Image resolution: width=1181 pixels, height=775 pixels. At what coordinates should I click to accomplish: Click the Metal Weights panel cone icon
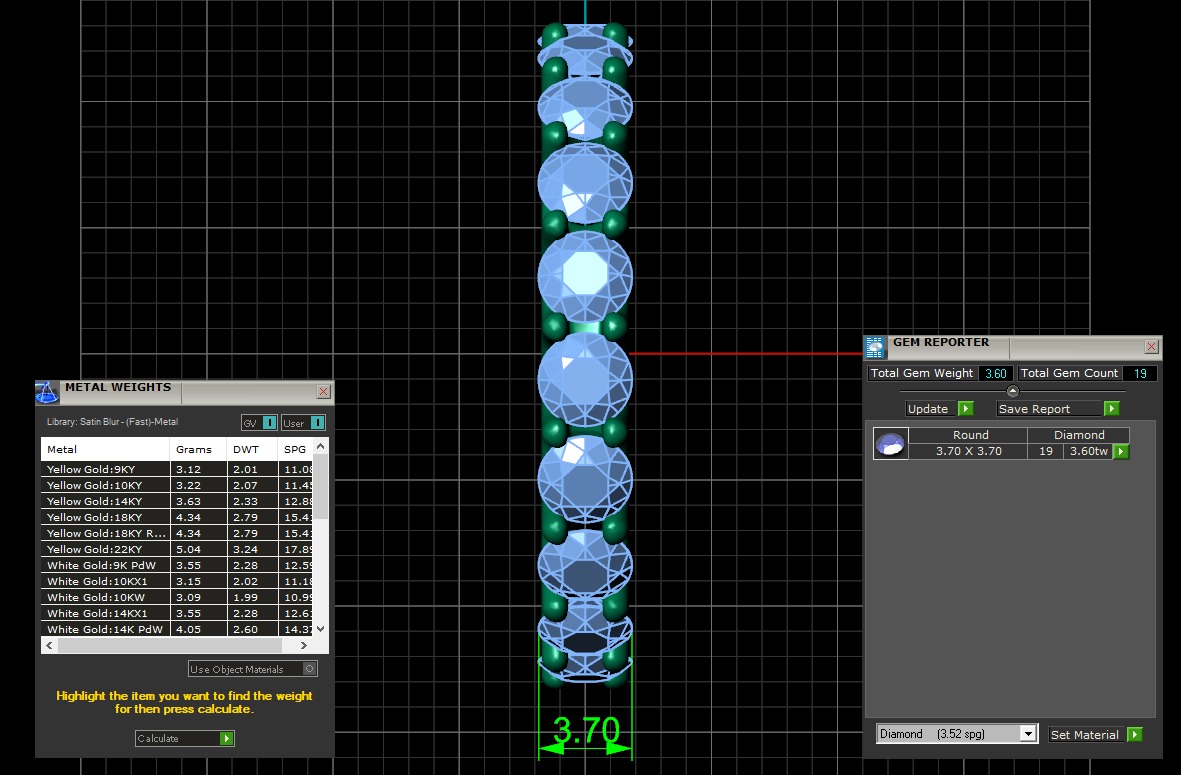(x=47, y=392)
